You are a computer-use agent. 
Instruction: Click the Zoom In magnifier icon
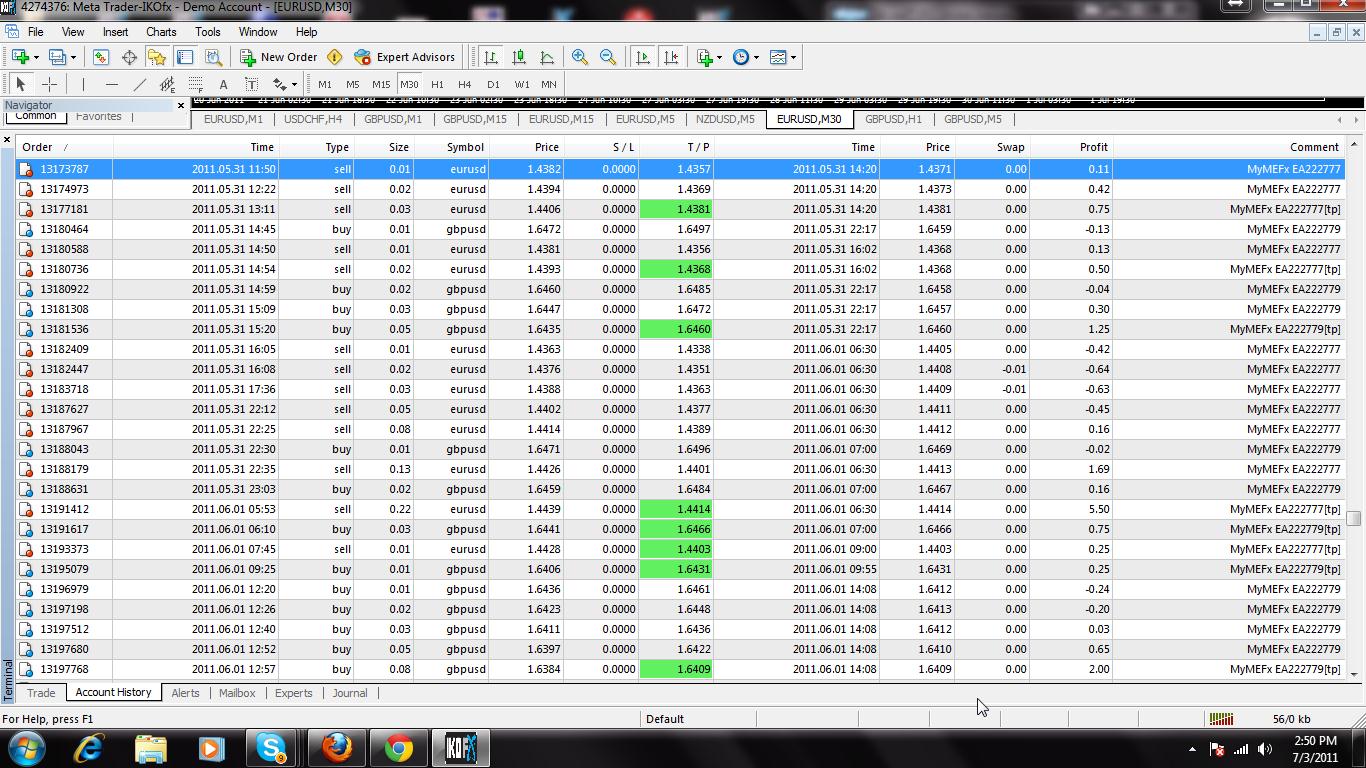(x=580, y=57)
